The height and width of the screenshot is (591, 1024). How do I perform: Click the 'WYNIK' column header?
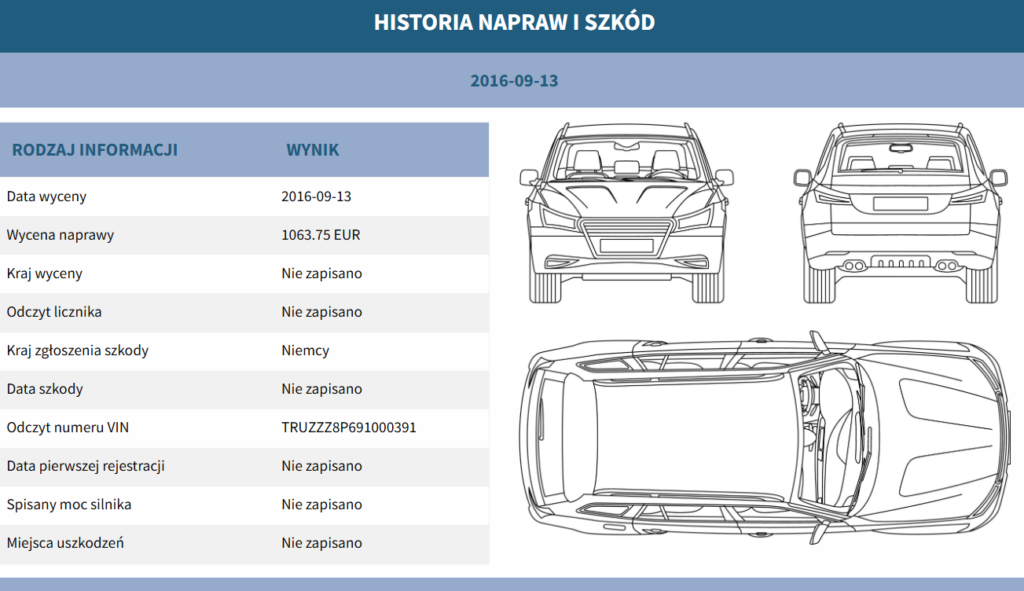tap(313, 150)
